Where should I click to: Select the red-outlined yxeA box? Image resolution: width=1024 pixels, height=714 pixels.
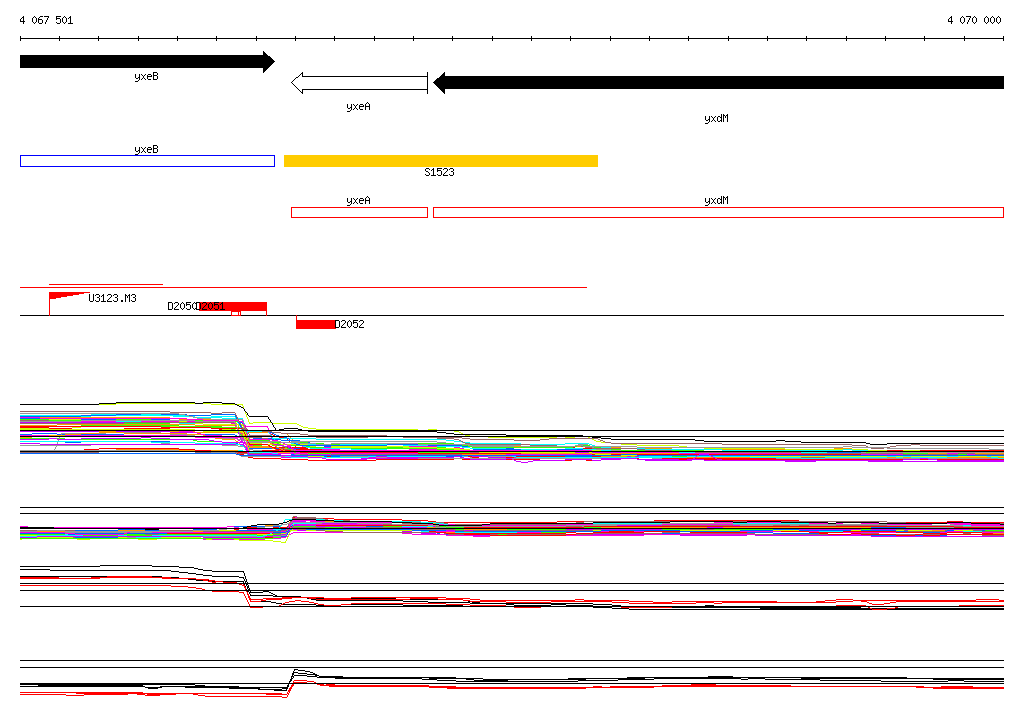(359, 212)
